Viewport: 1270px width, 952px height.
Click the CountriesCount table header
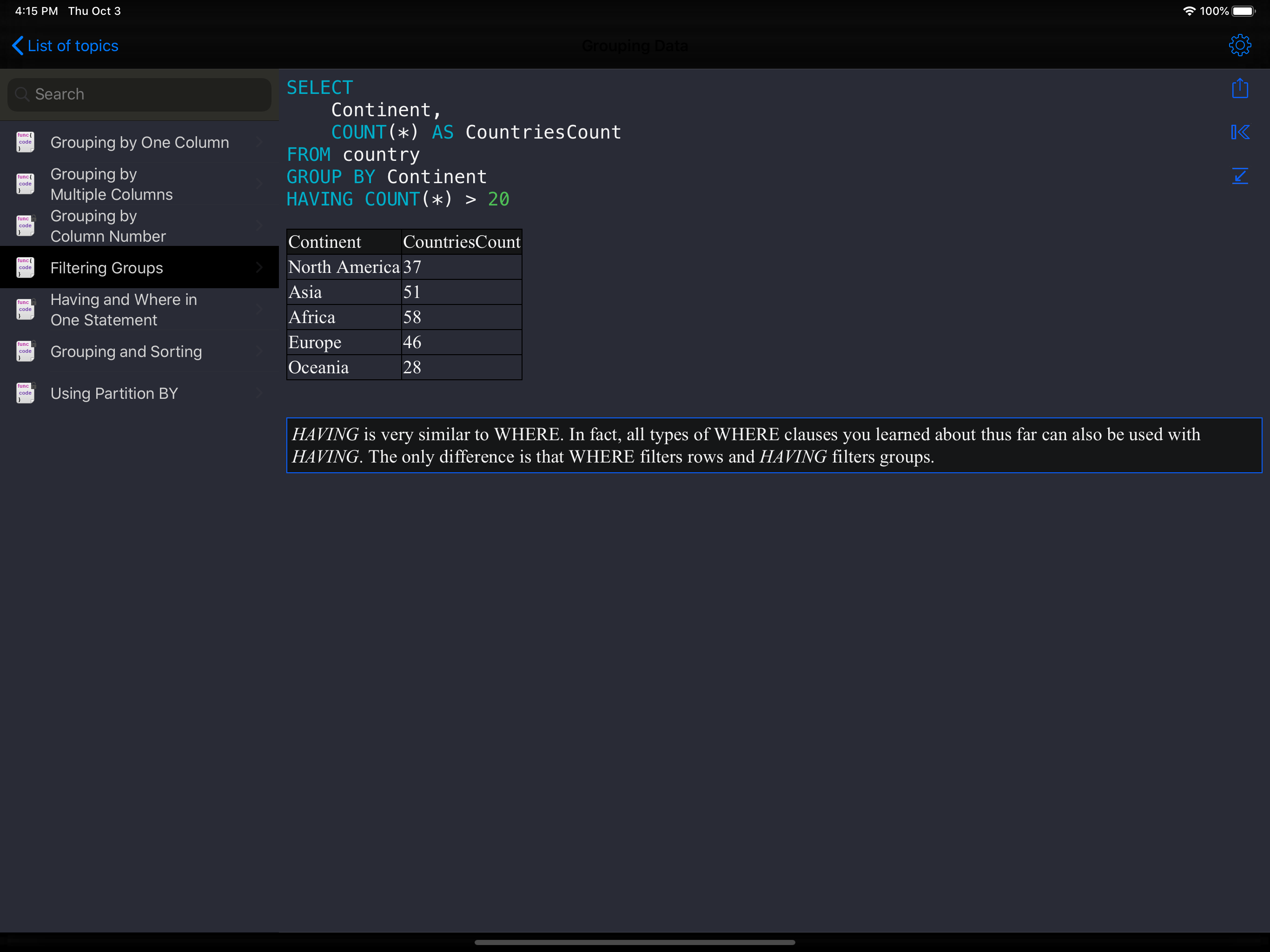[x=461, y=242]
